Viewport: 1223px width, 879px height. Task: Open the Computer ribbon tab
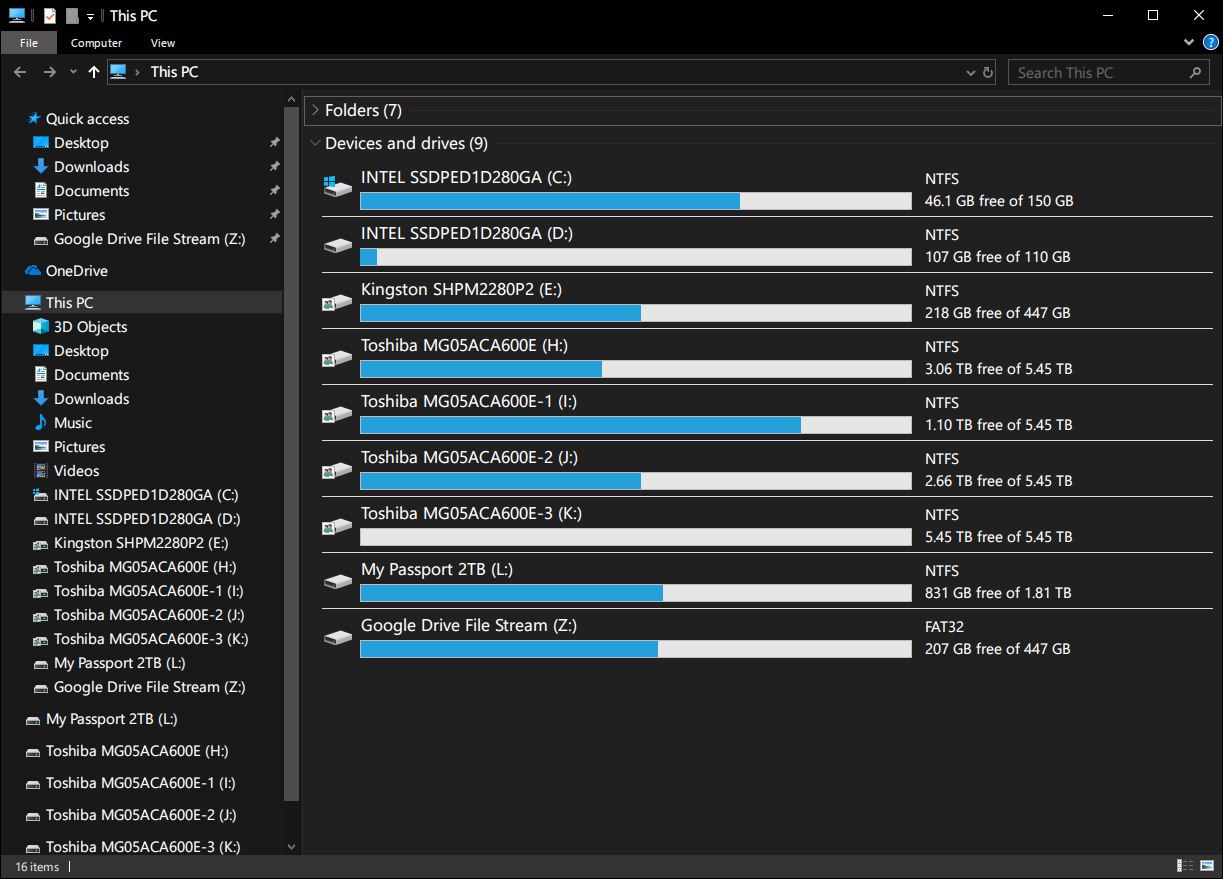pyautogui.click(x=96, y=43)
